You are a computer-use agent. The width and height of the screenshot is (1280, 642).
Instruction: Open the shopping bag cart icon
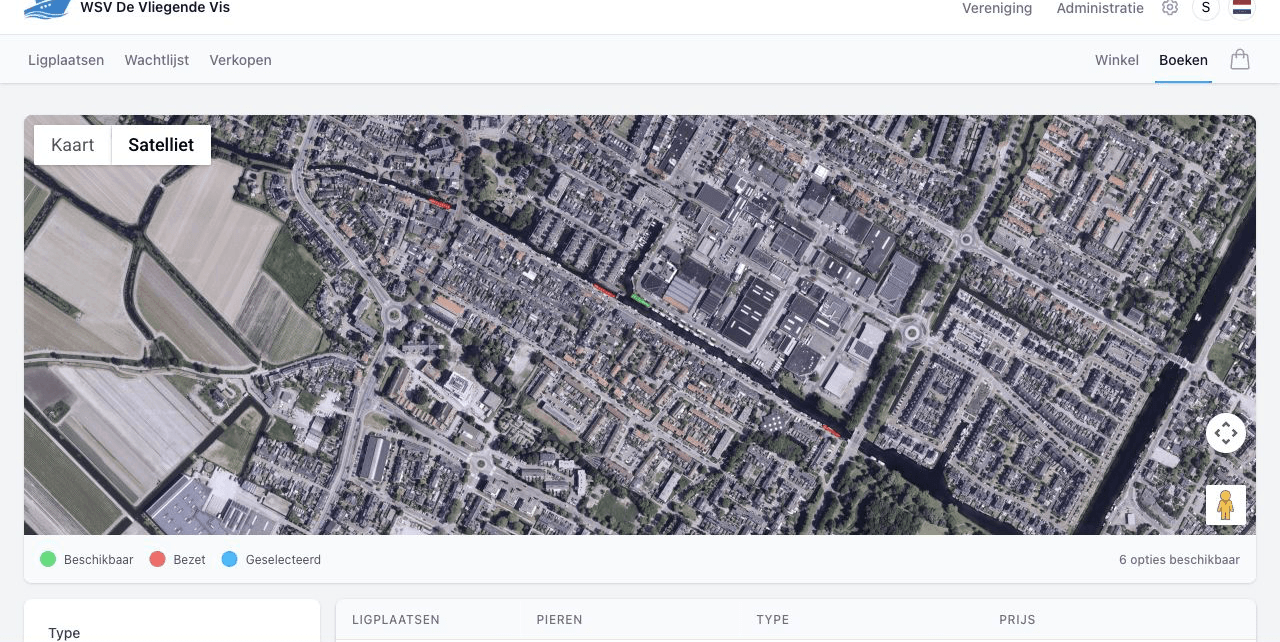(x=1240, y=60)
